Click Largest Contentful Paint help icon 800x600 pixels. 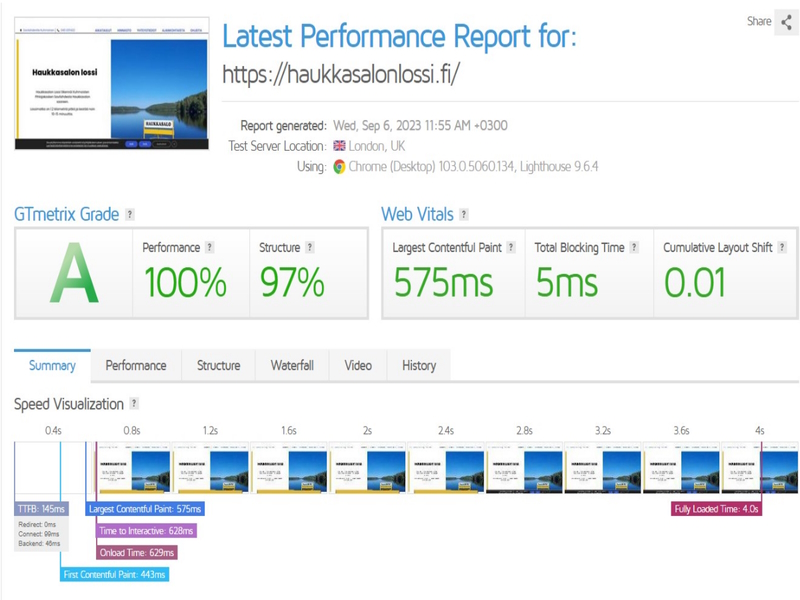511,247
